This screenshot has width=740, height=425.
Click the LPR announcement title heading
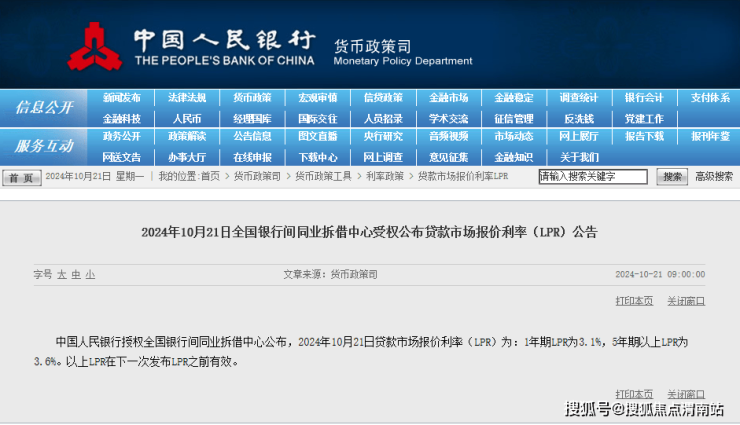coord(370,232)
